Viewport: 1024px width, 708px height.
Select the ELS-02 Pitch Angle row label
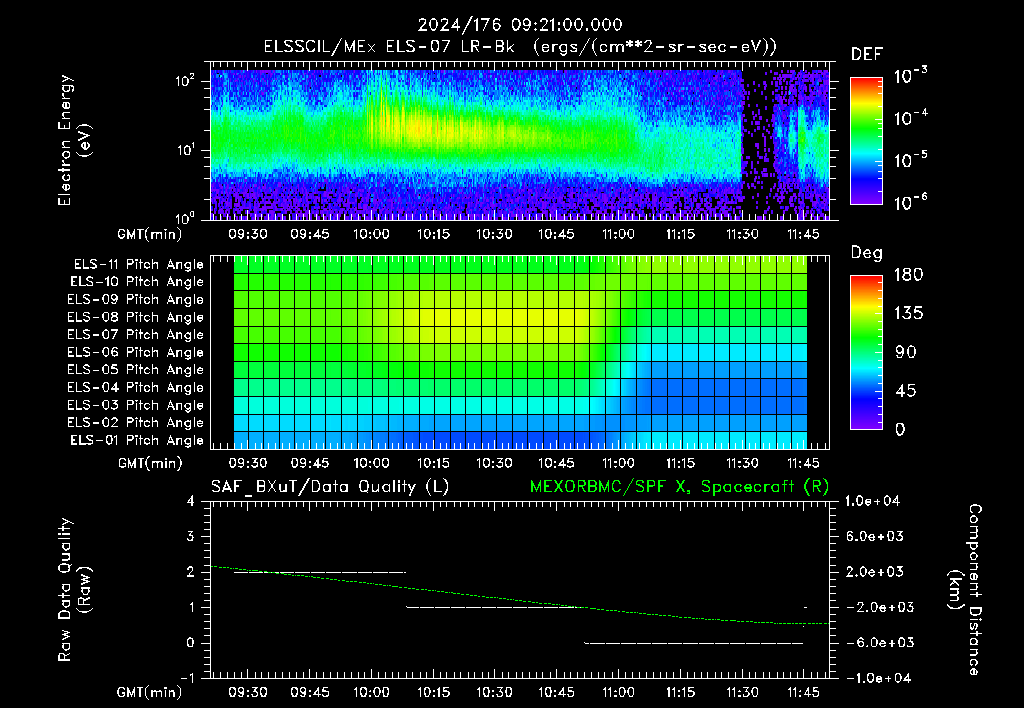tap(136, 423)
